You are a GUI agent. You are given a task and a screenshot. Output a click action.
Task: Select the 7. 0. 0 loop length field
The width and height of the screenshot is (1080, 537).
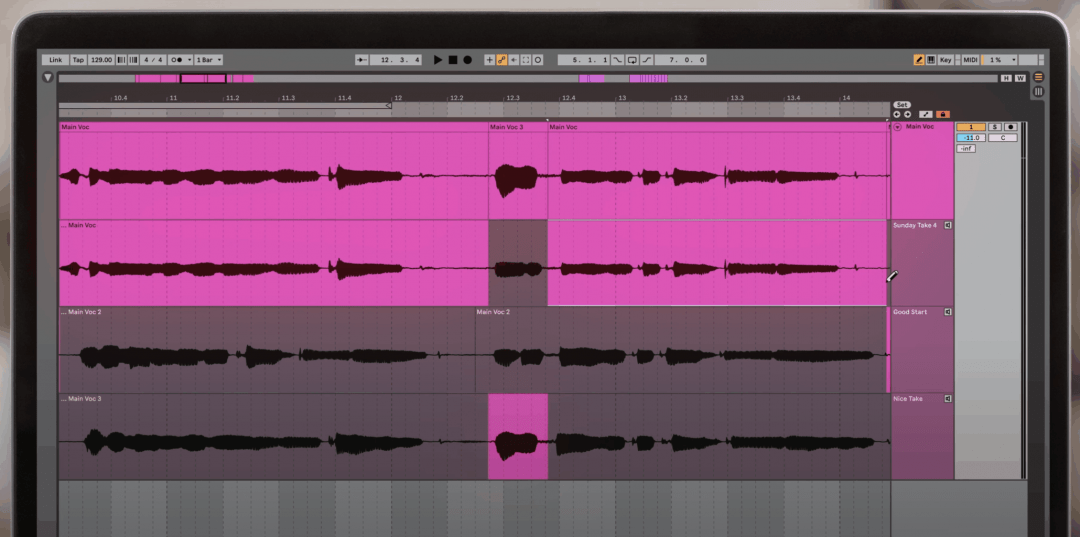tap(681, 60)
